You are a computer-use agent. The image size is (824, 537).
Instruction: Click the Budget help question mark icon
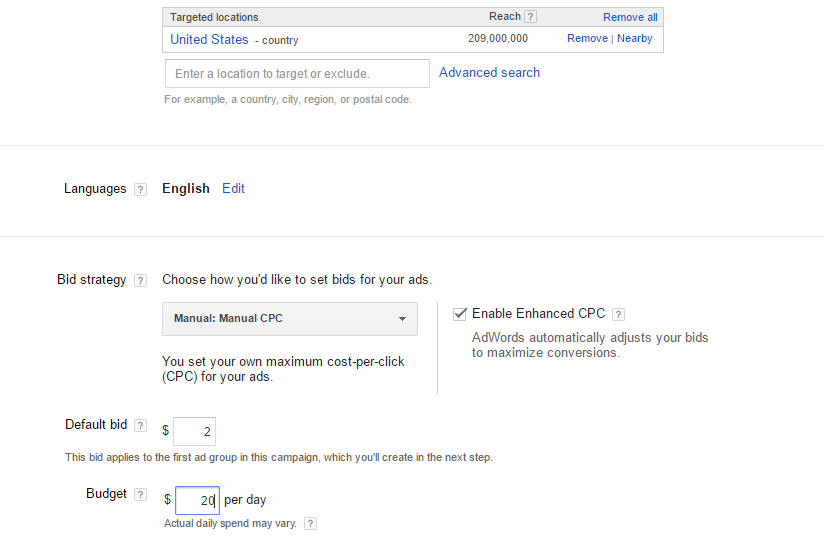click(x=140, y=494)
